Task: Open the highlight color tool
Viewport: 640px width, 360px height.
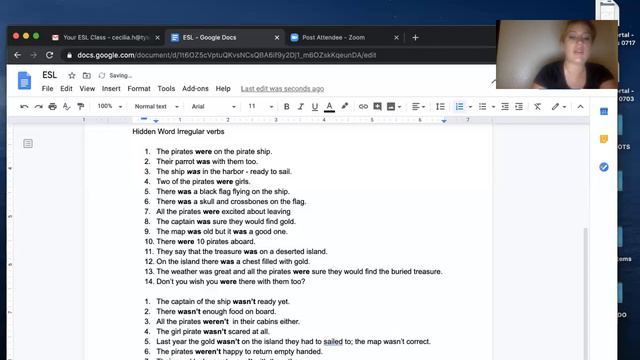Action: (x=344, y=106)
